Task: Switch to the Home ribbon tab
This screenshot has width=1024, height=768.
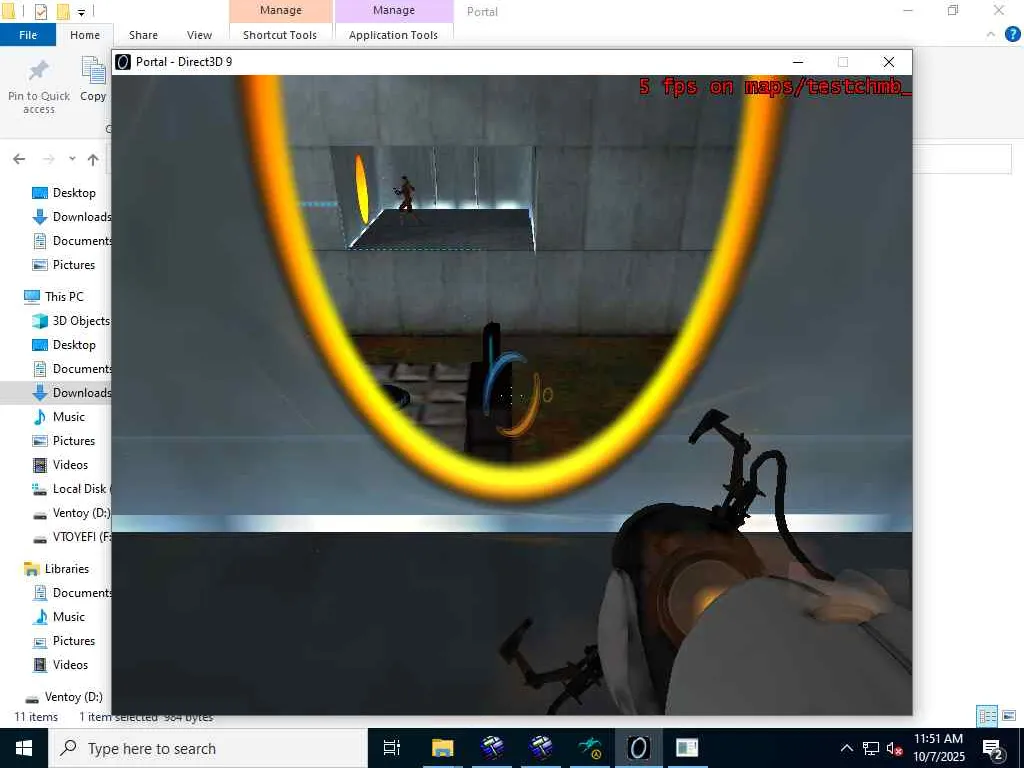Action: [x=85, y=35]
